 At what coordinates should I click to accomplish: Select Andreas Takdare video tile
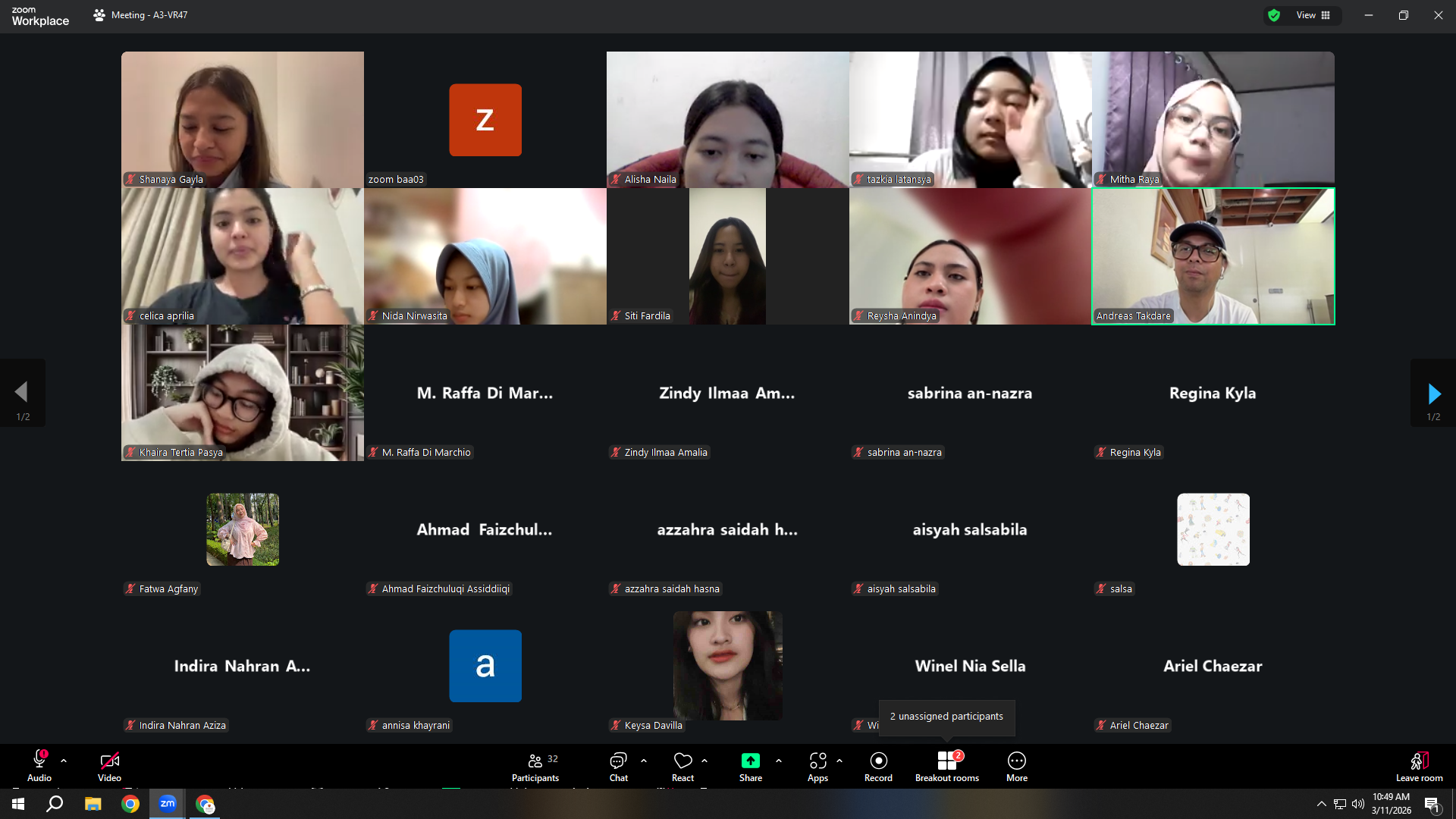point(1213,256)
